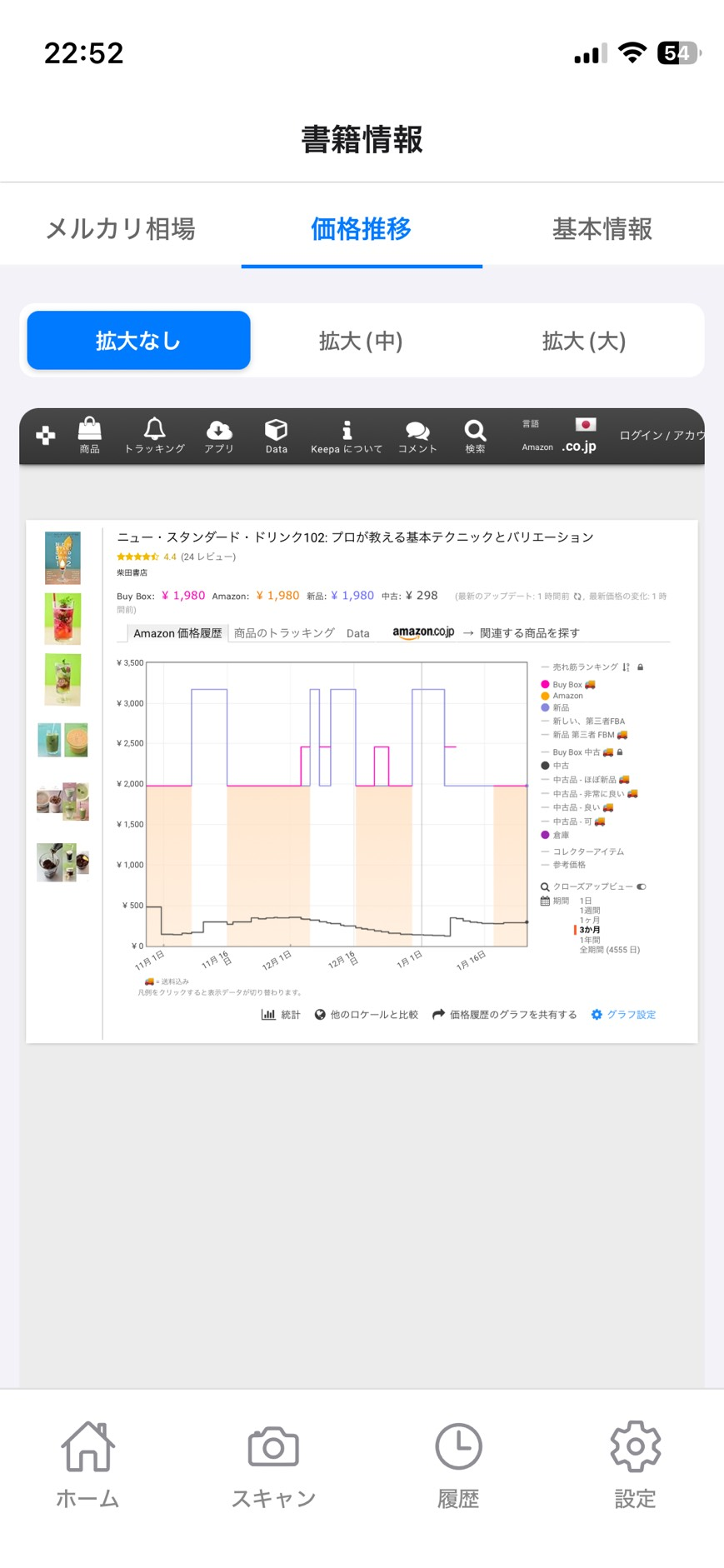The width and height of the screenshot is (724, 1568).
Task: Open the Settings gear tab
Action: tap(635, 1465)
